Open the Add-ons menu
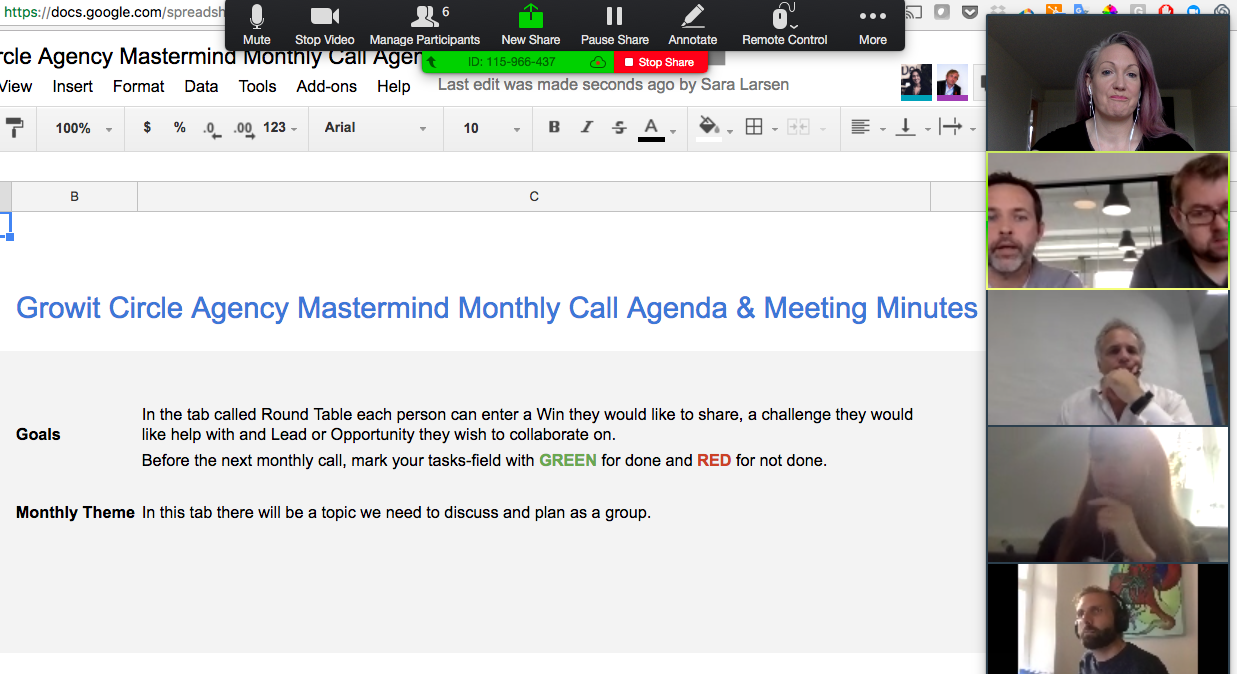This screenshot has width=1237, height=674. coord(326,86)
